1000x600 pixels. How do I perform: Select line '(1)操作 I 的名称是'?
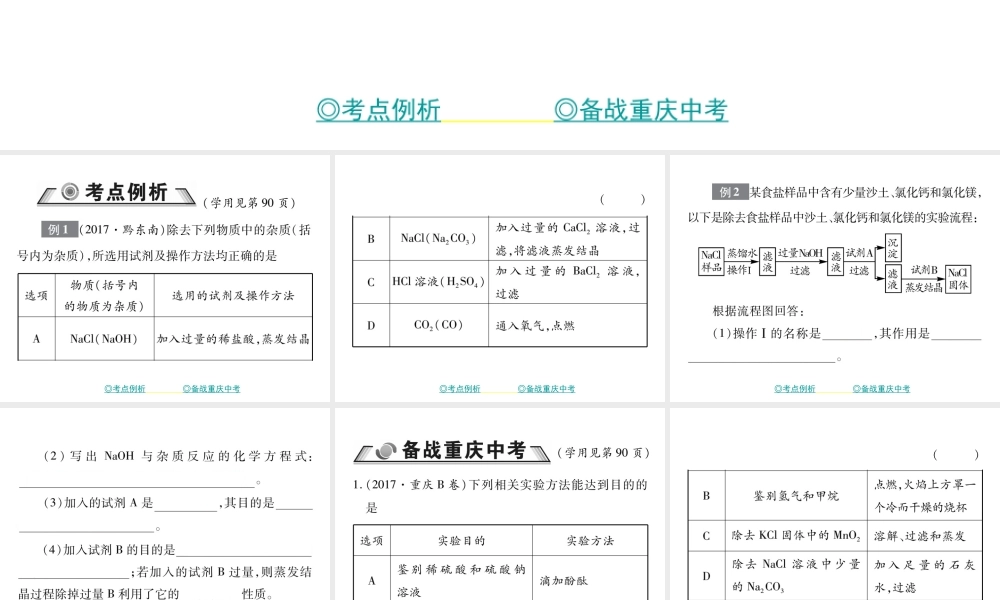coord(767,333)
